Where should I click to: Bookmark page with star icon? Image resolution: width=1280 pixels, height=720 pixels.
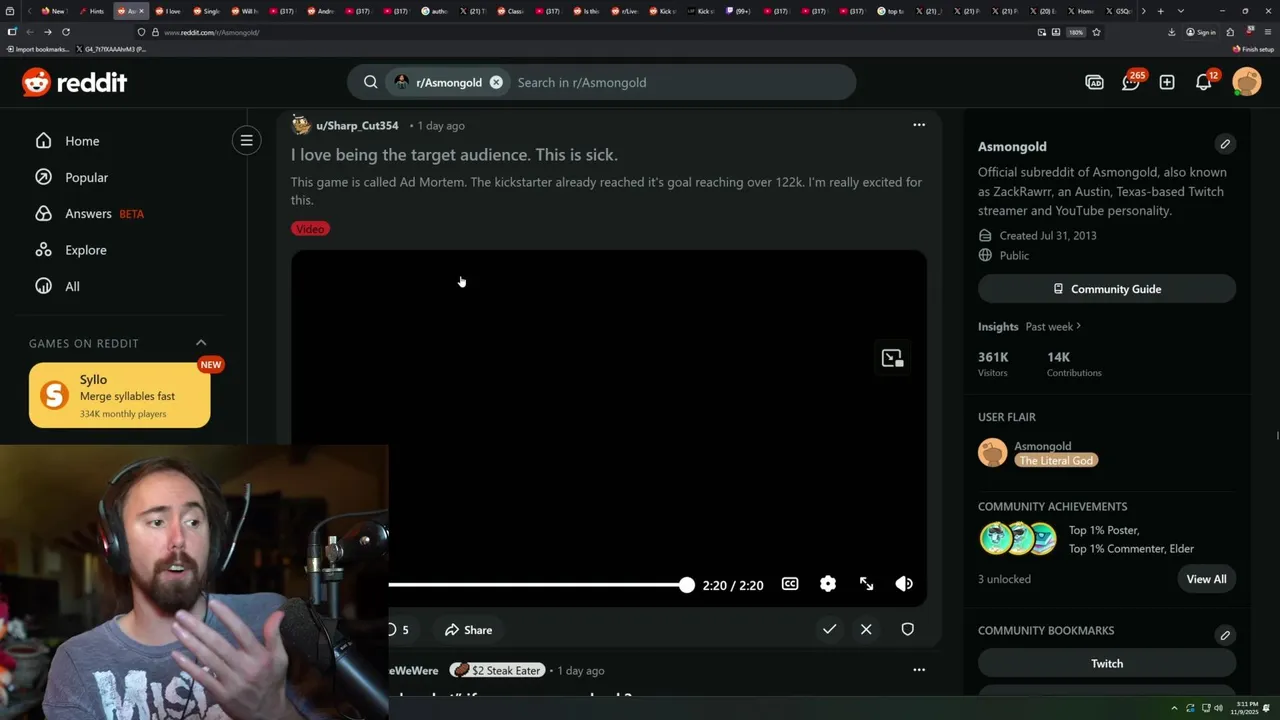[1096, 32]
